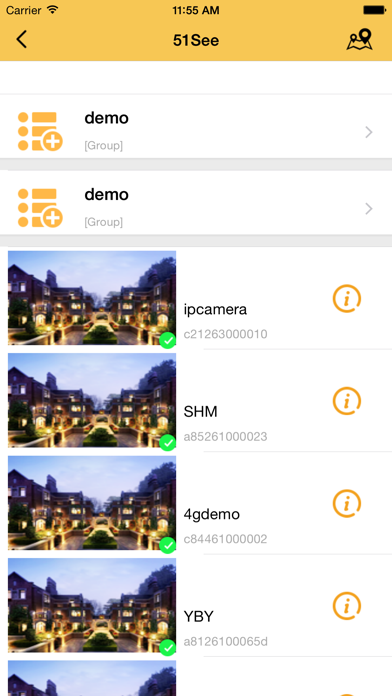Open the map location icon
The height and width of the screenshot is (696, 392).
pos(359,40)
